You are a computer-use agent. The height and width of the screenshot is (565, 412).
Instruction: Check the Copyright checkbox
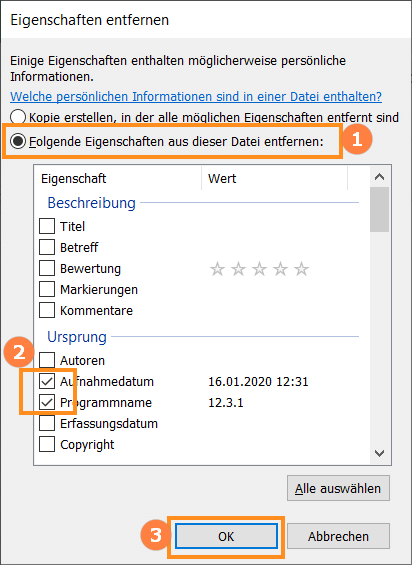47,444
